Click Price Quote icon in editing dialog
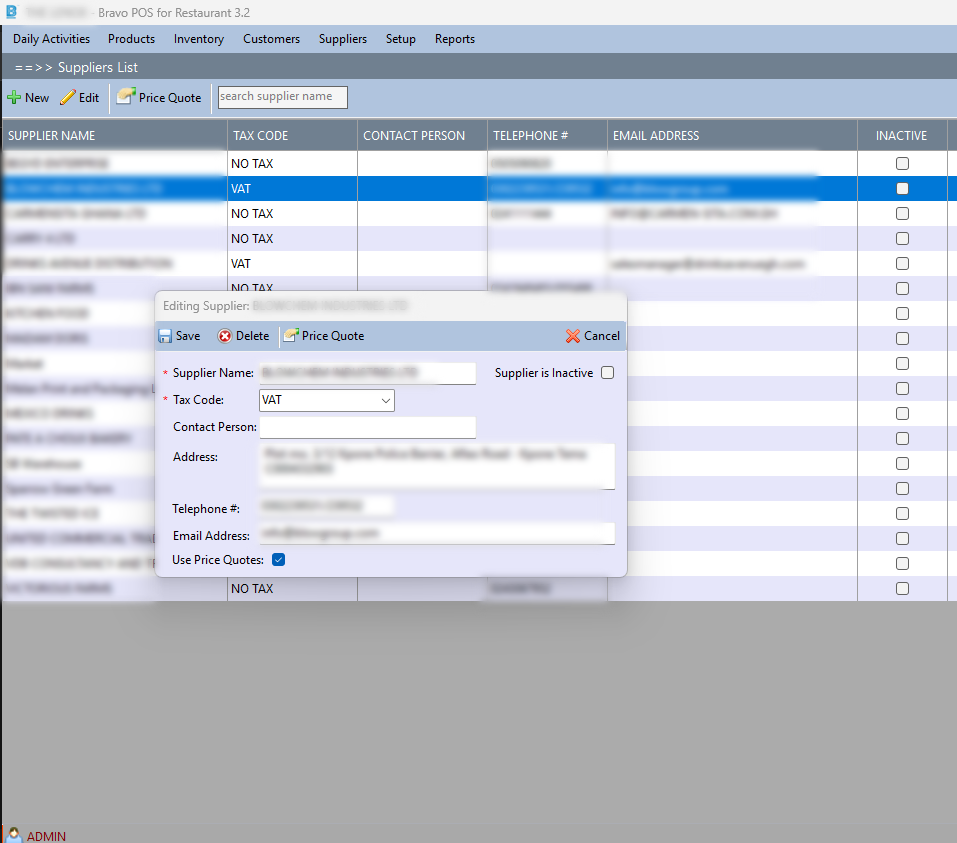Viewport: 957px width, 843px height. click(291, 336)
